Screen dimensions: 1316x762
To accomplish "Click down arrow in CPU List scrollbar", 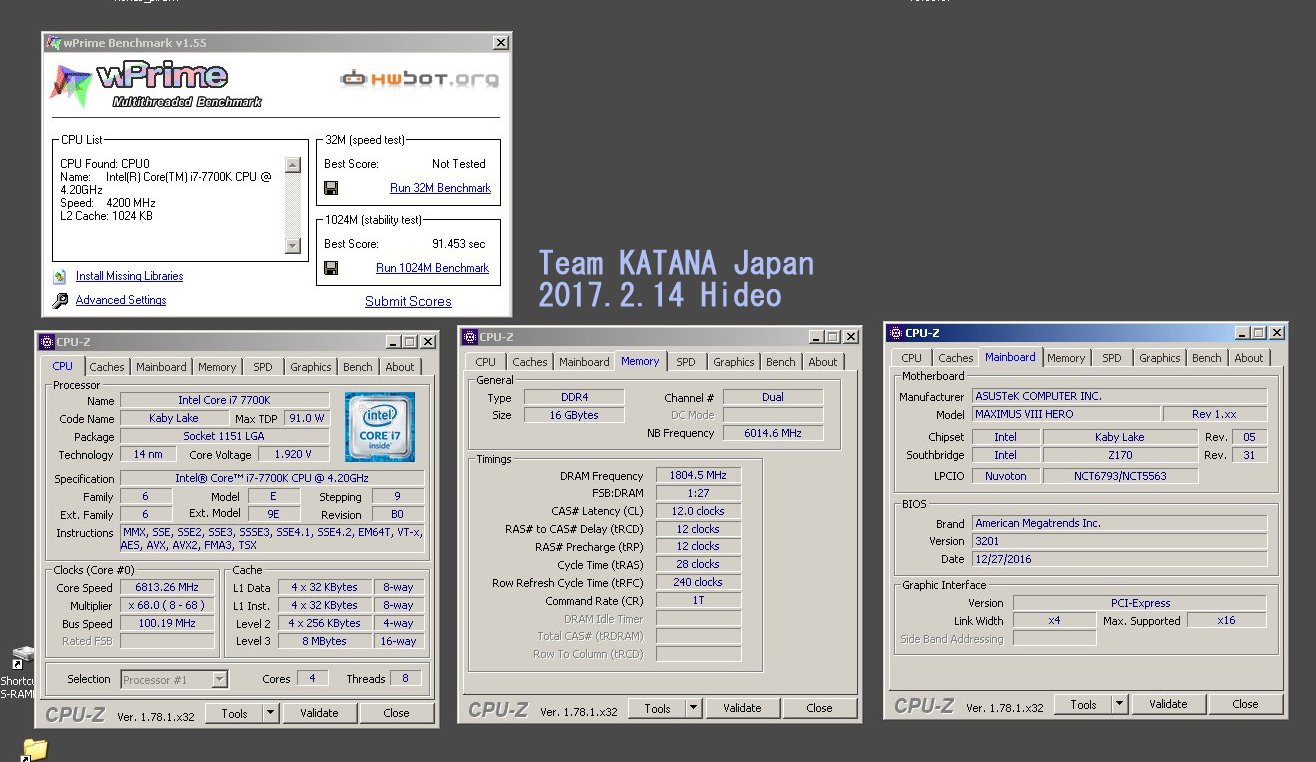I will (292, 245).
